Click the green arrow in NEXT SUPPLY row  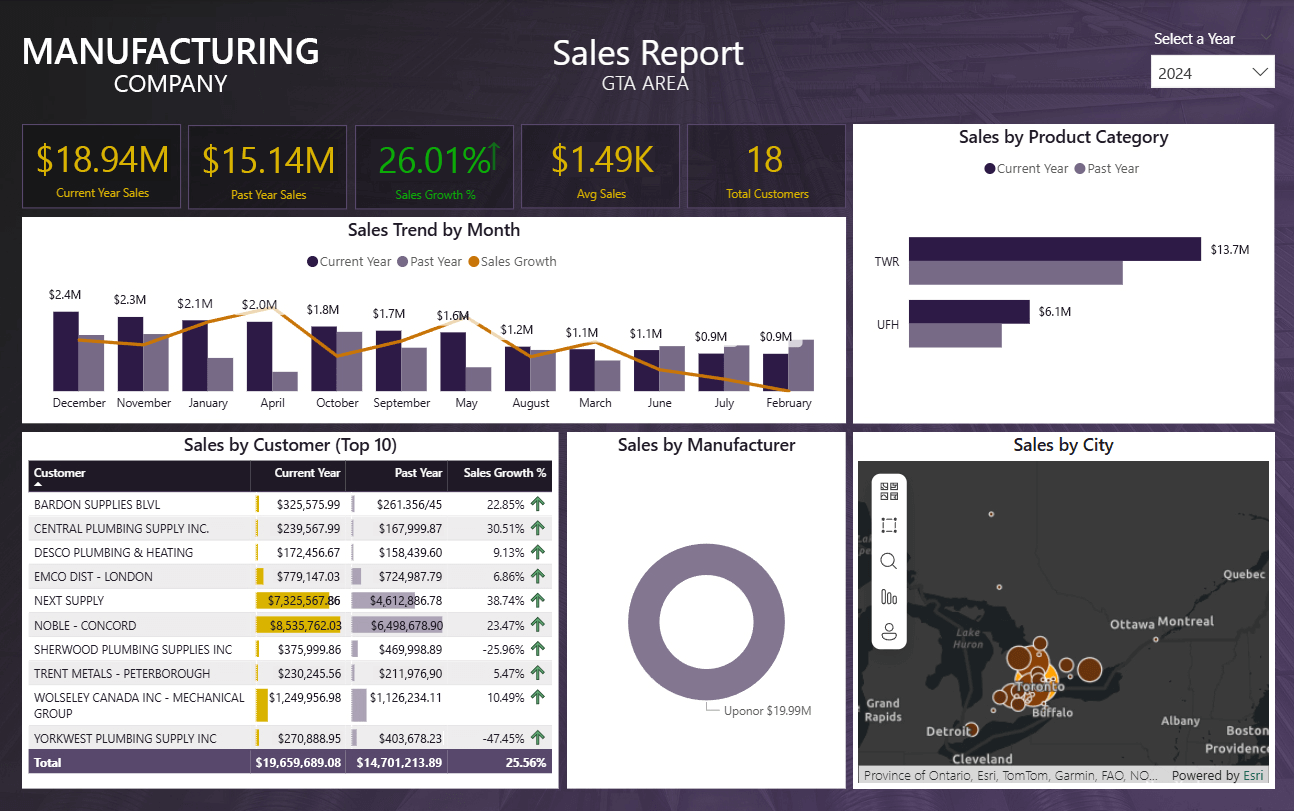(538, 601)
